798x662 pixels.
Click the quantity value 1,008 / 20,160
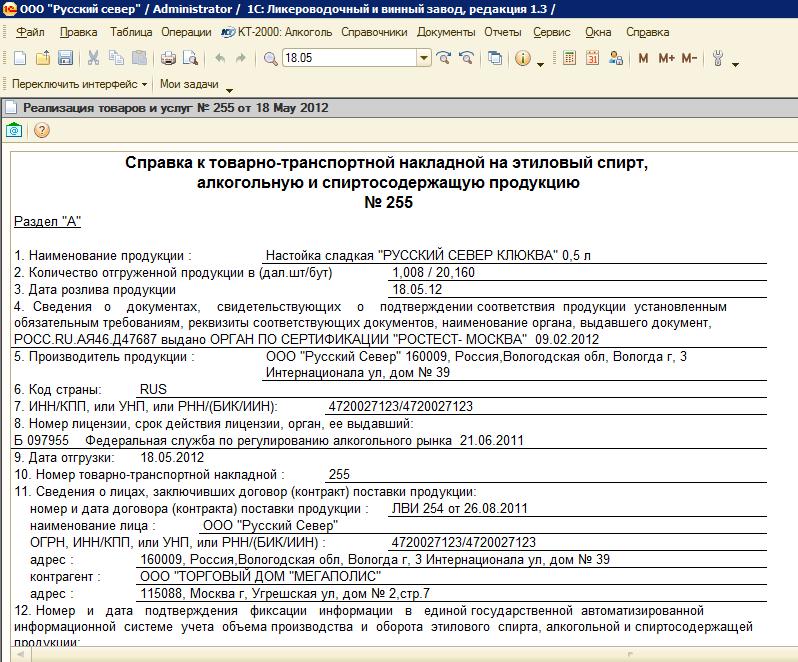pos(434,273)
